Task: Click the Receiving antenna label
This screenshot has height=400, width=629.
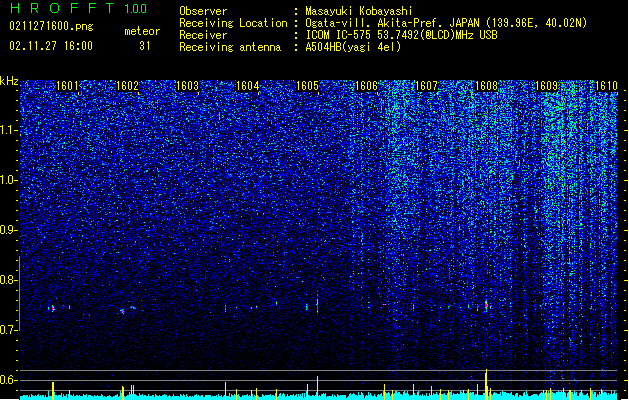Action: click(x=230, y=47)
